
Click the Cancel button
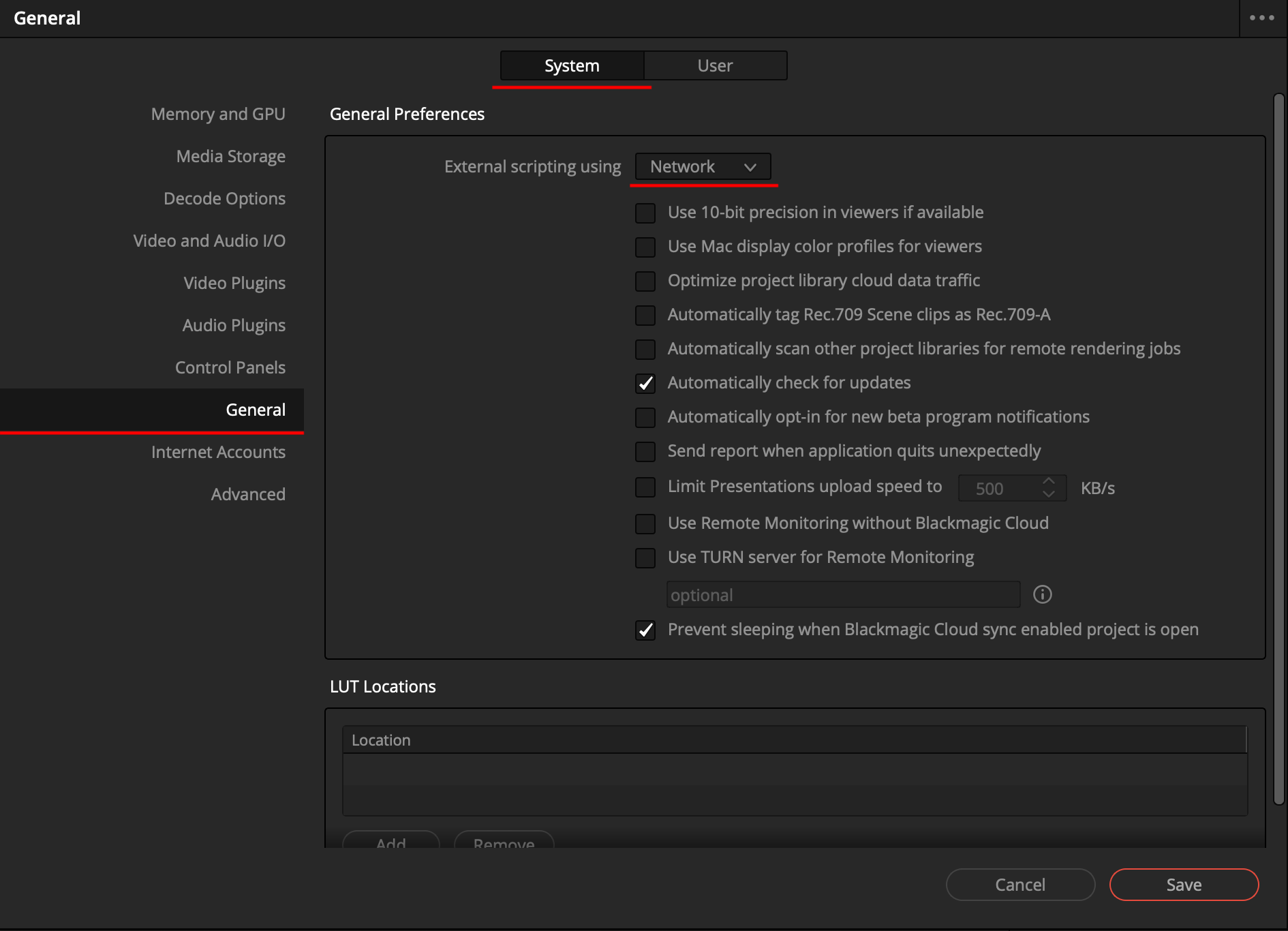[x=1020, y=885]
